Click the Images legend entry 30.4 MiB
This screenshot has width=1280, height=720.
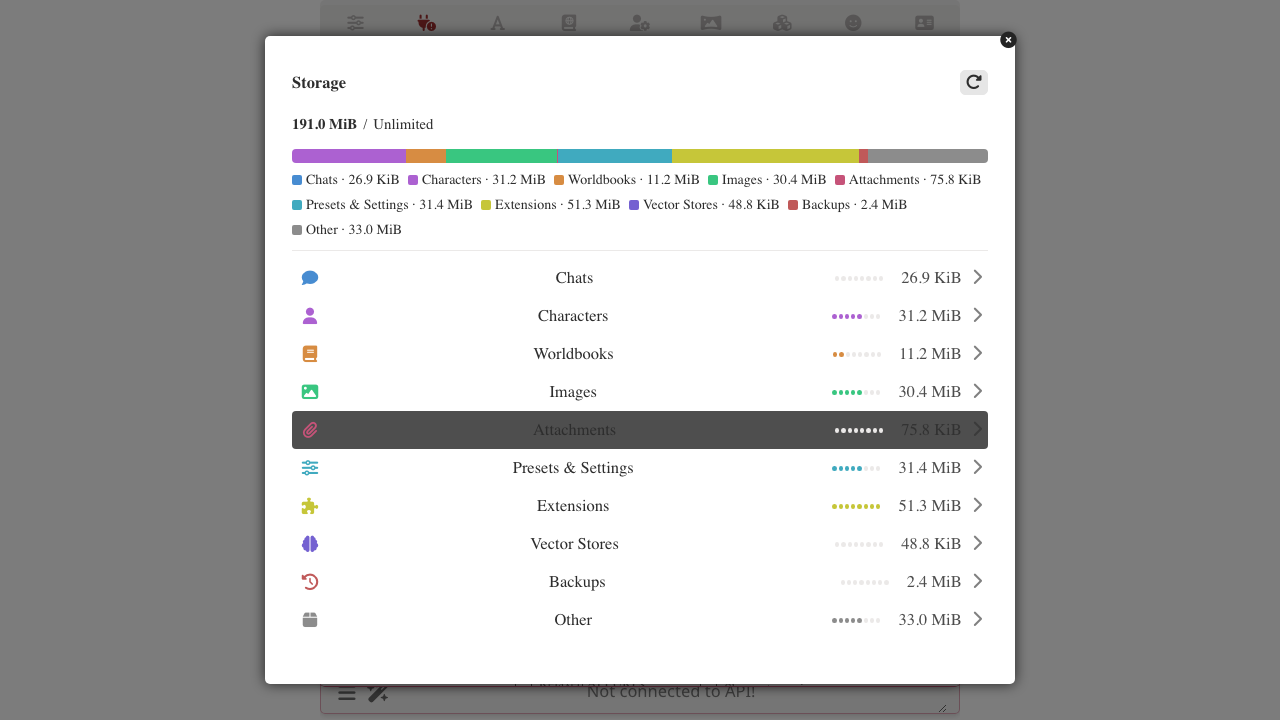(x=767, y=180)
